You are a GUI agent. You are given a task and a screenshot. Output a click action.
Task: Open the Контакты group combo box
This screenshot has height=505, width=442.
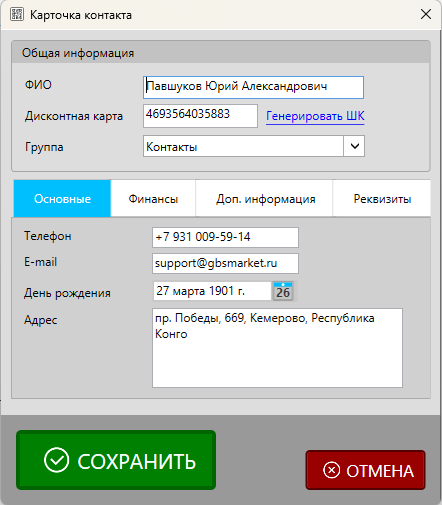coord(254,146)
